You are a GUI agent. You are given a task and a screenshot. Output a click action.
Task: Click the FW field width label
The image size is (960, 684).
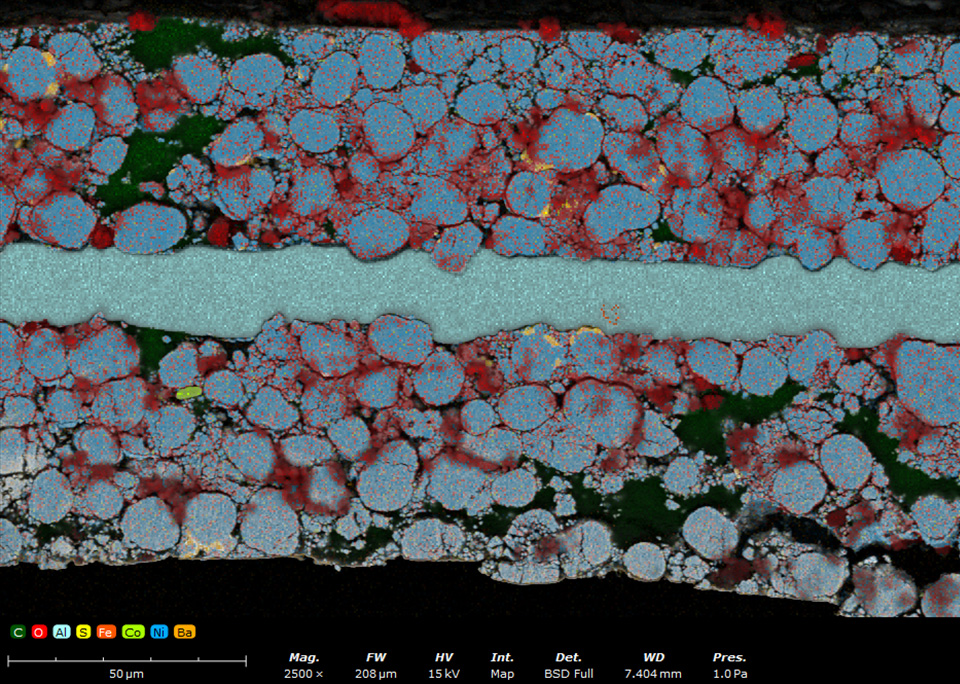click(376, 657)
